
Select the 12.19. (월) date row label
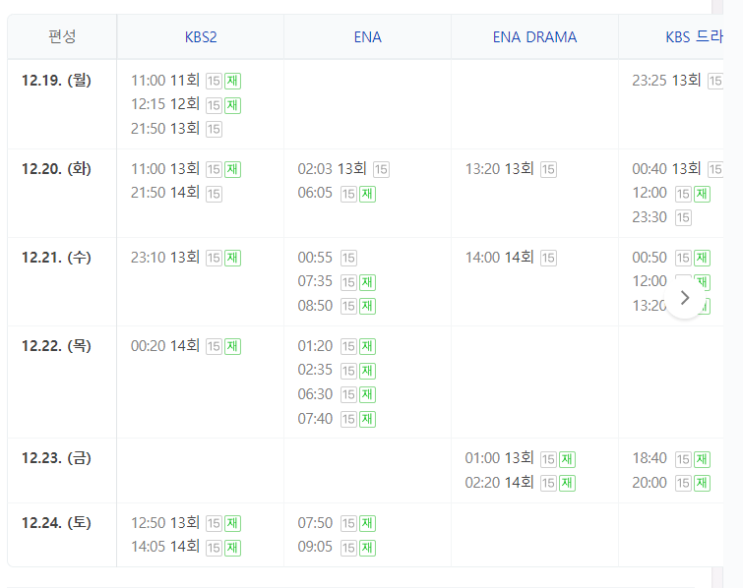[x=56, y=80]
